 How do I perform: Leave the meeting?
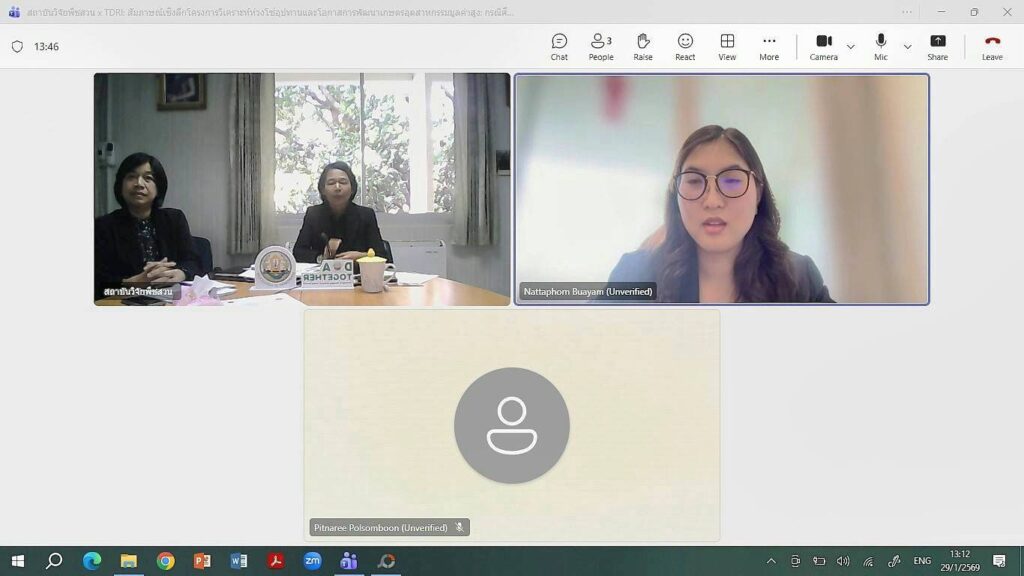992,46
